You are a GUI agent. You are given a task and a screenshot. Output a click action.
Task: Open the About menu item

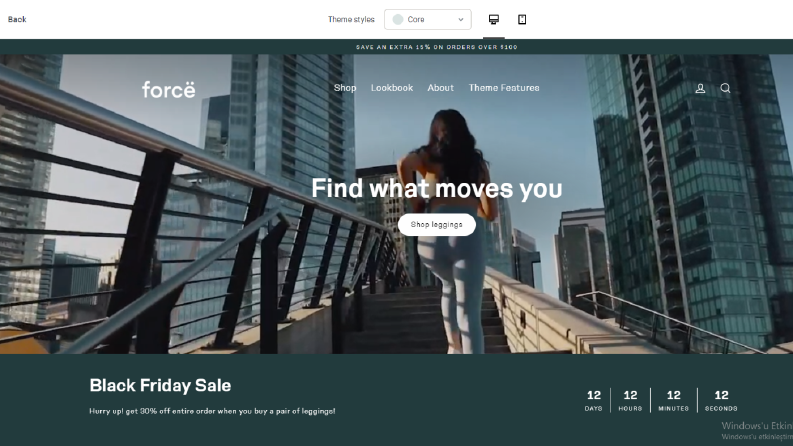click(x=440, y=87)
